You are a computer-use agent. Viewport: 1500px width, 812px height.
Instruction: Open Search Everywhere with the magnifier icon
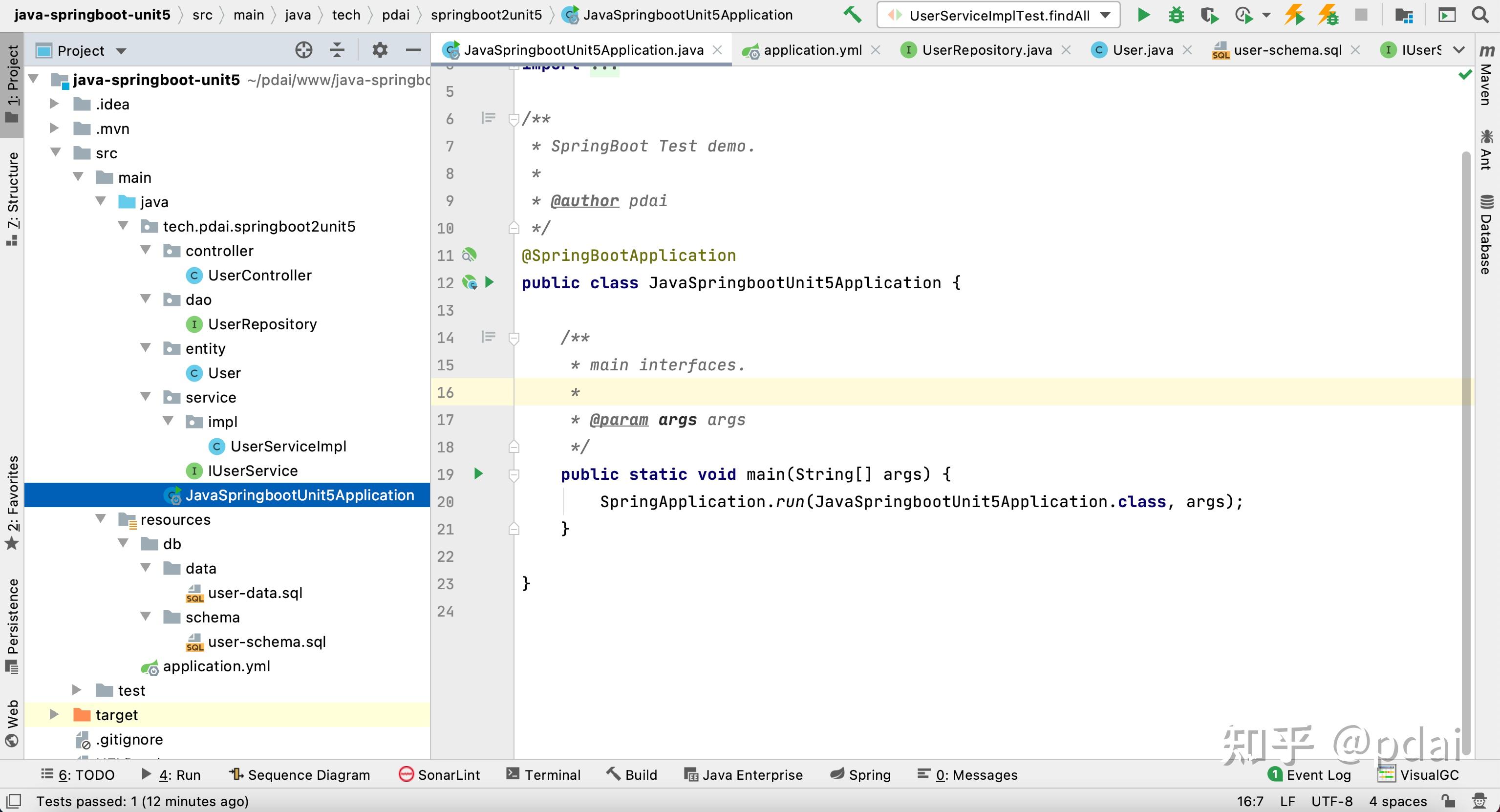point(1480,15)
